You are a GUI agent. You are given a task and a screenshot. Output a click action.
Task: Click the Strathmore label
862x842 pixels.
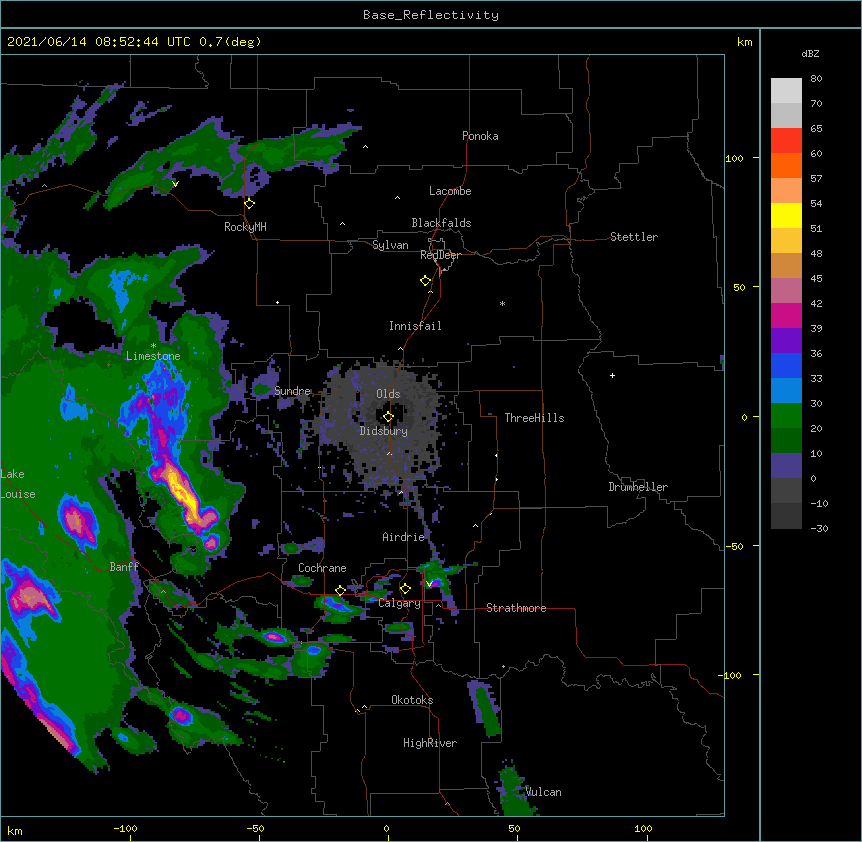pyautogui.click(x=516, y=608)
